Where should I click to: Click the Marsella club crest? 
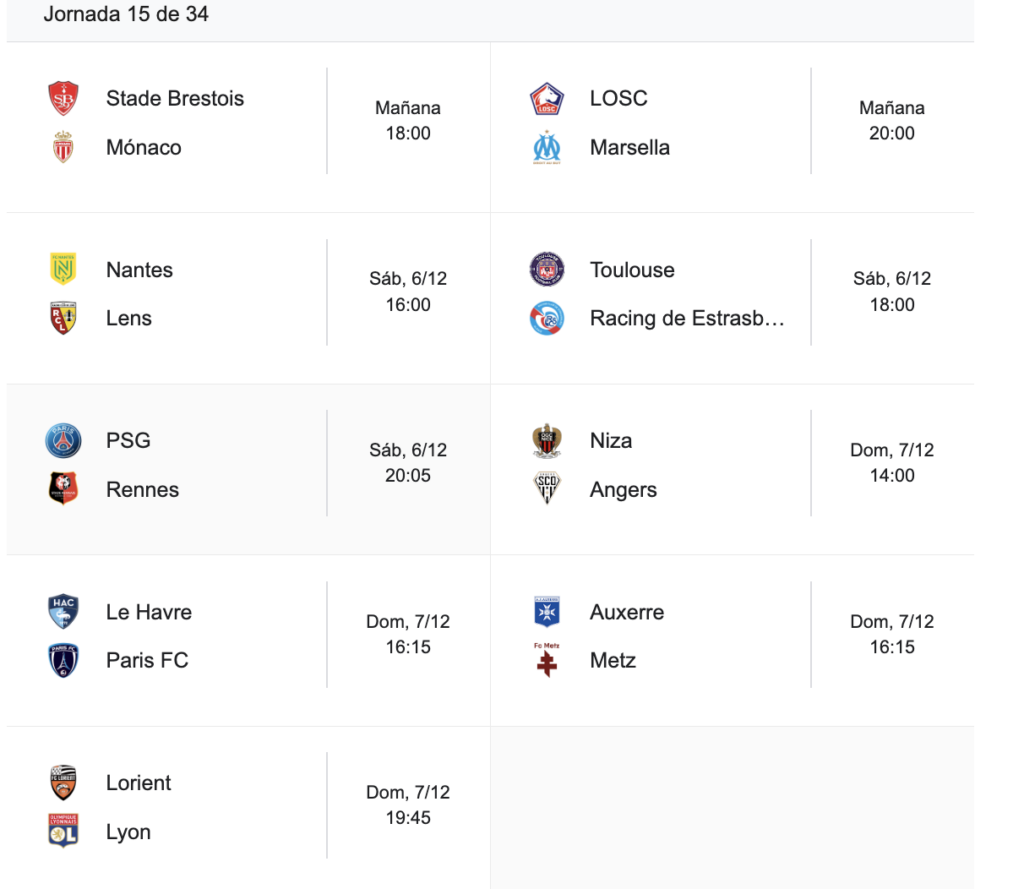point(546,148)
